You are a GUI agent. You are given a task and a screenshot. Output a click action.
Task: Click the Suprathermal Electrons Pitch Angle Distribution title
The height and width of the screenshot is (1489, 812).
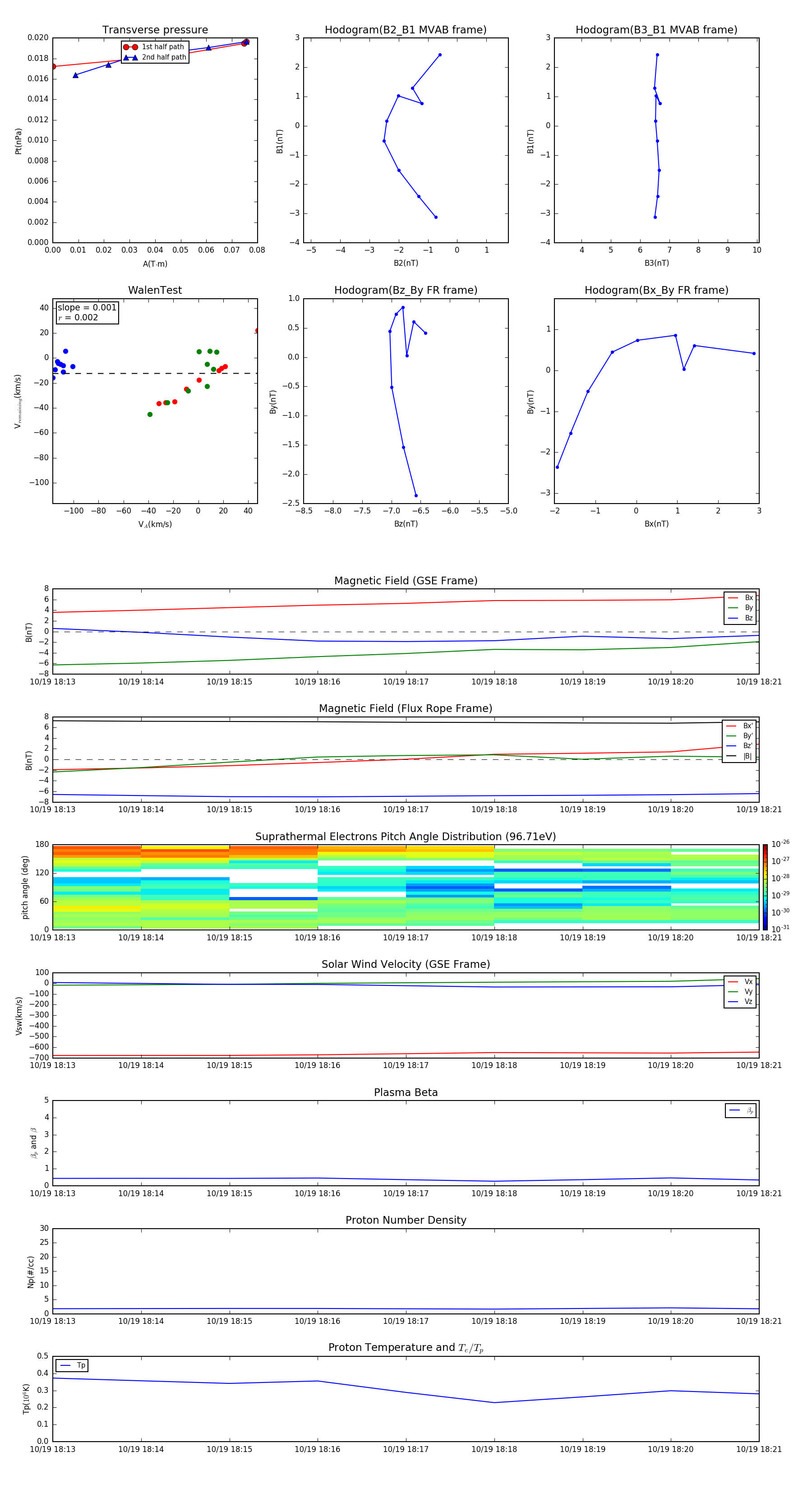pyautogui.click(x=406, y=837)
